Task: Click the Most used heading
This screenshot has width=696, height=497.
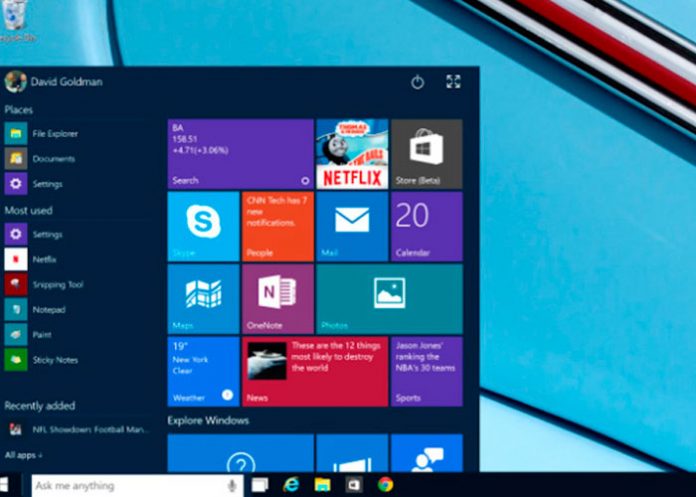Action: click(28, 210)
